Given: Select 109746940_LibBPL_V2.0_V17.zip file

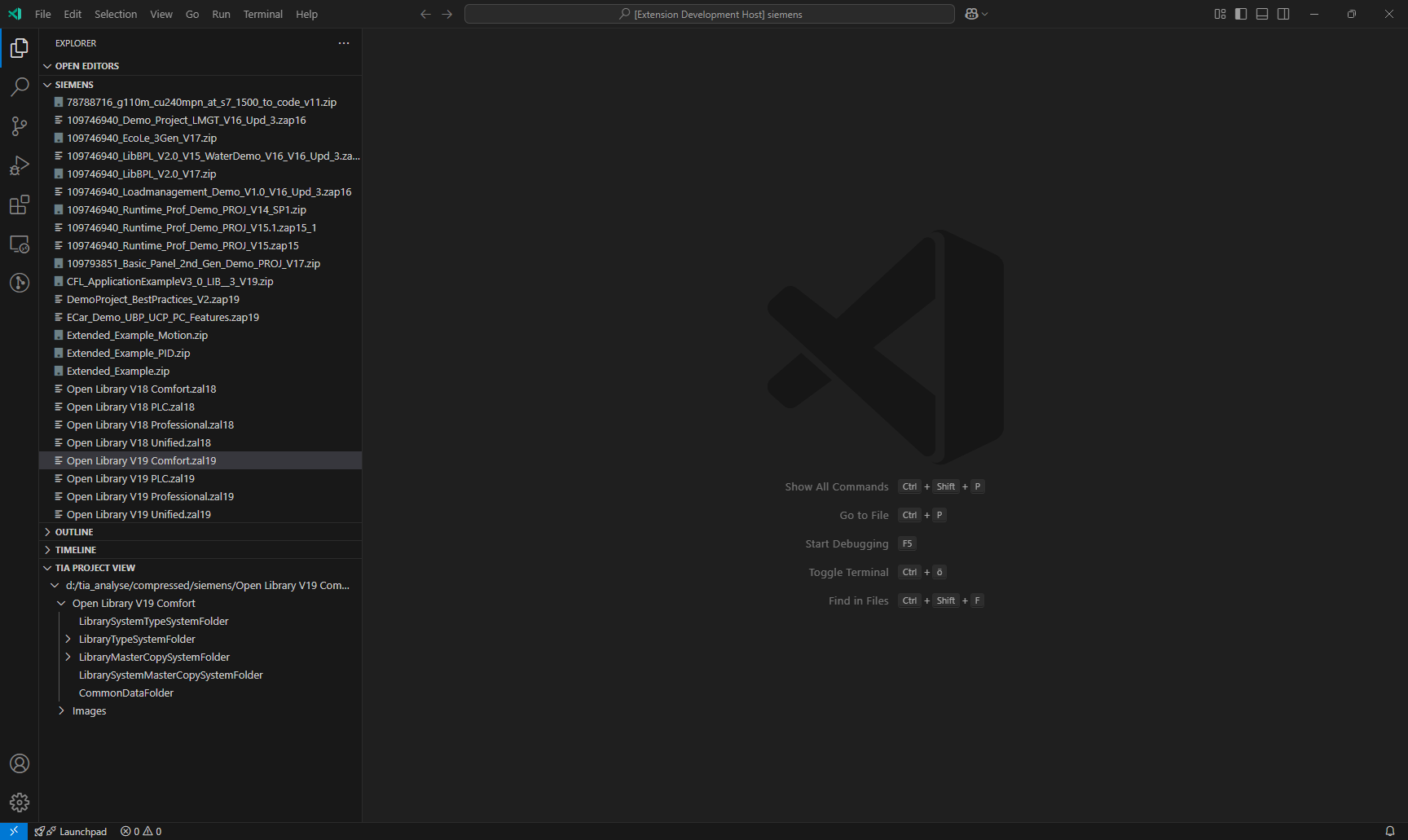Looking at the screenshot, I should point(200,174).
